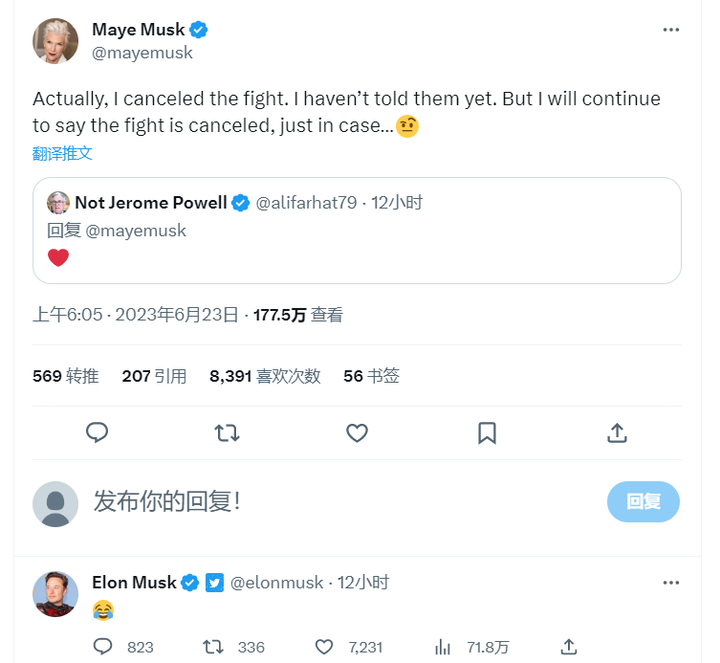Viewport: 720px width, 663px height.
Task: Like Elon Musk's reply with heart icon
Action: click(x=325, y=647)
